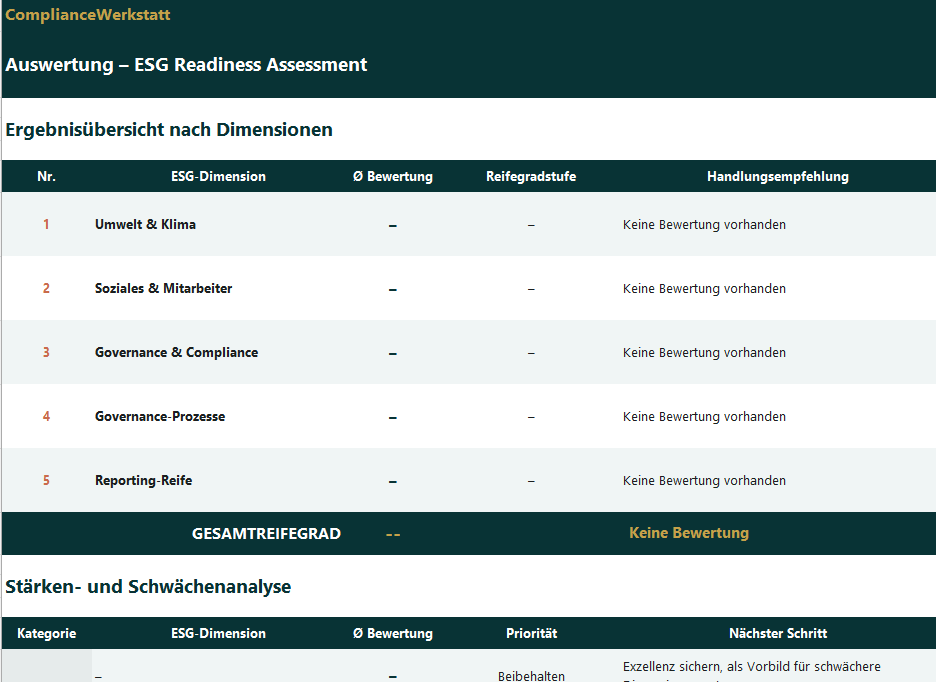The height and width of the screenshot is (682, 942).
Task: Select the Beibehalten priority cell
Action: click(531, 676)
